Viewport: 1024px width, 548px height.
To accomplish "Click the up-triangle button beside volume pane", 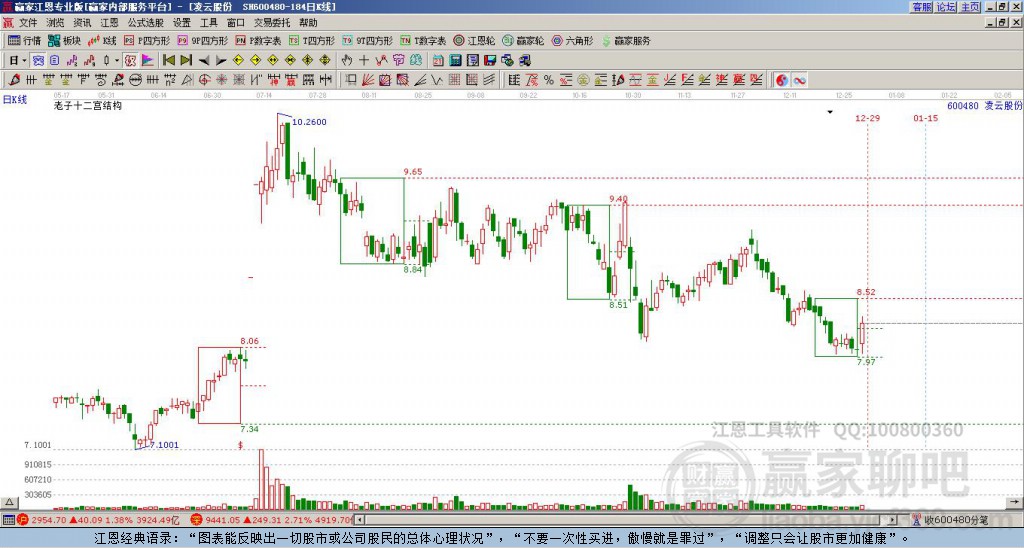I will pos(9,502).
